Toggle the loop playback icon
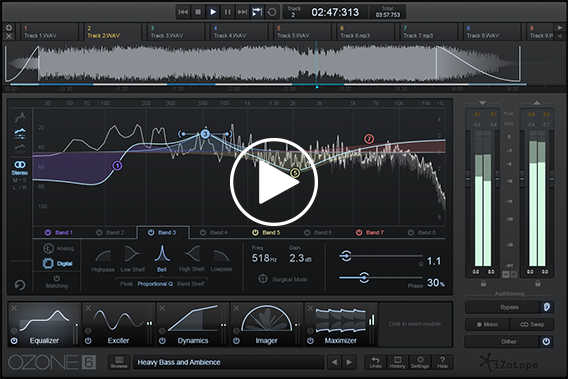Screen dimensions: 568x379 point(272,12)
